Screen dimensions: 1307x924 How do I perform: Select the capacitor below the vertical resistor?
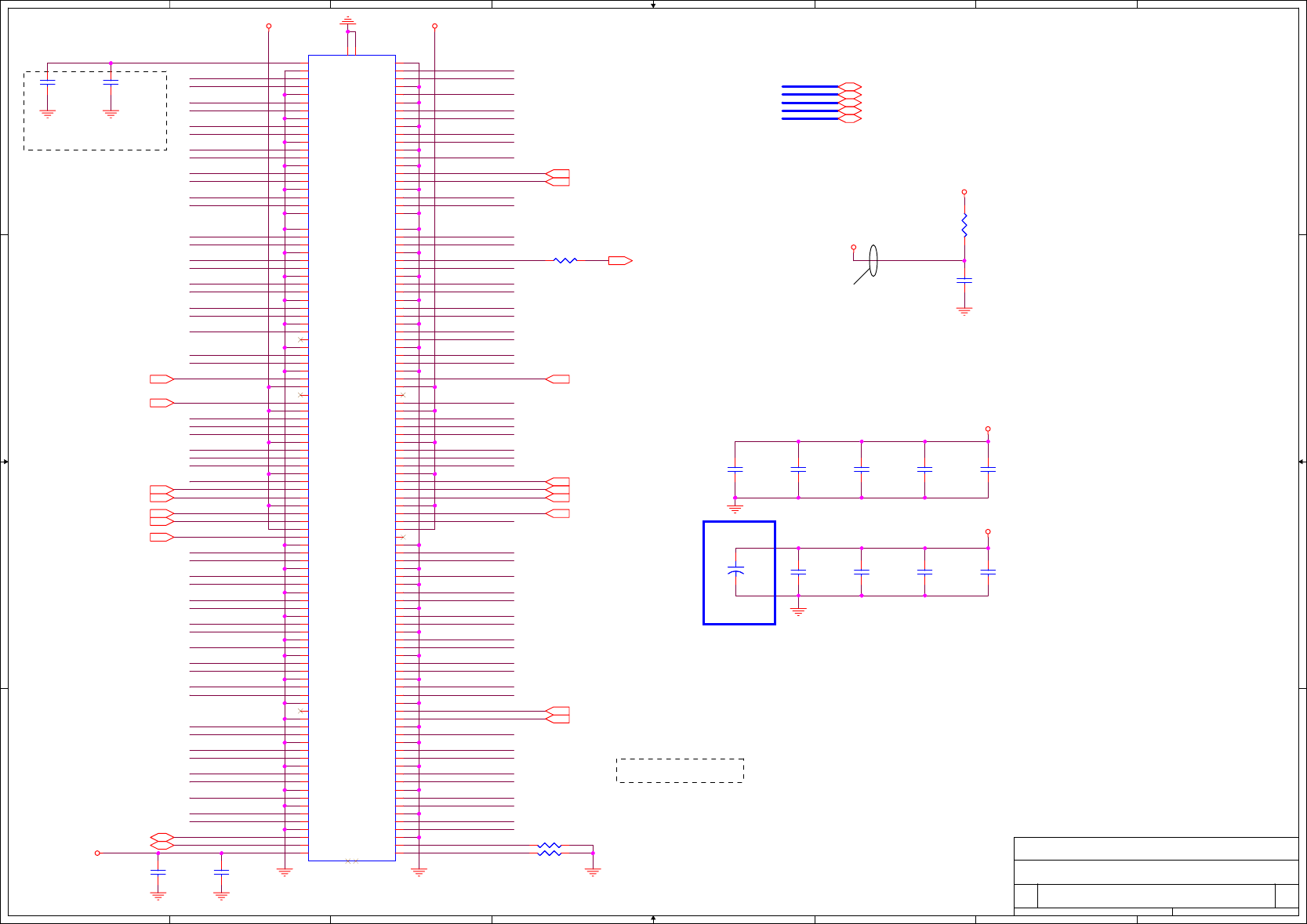(964, 280)
